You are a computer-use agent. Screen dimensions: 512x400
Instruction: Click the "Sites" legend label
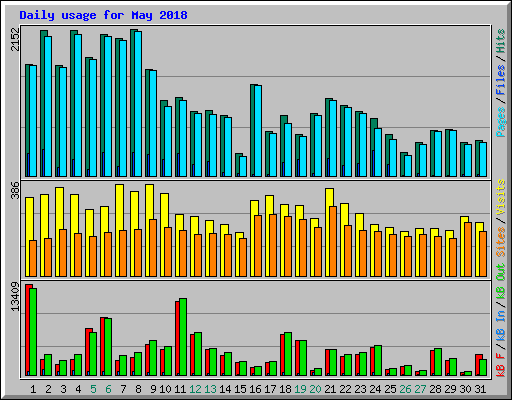click(x=501, y=242)
